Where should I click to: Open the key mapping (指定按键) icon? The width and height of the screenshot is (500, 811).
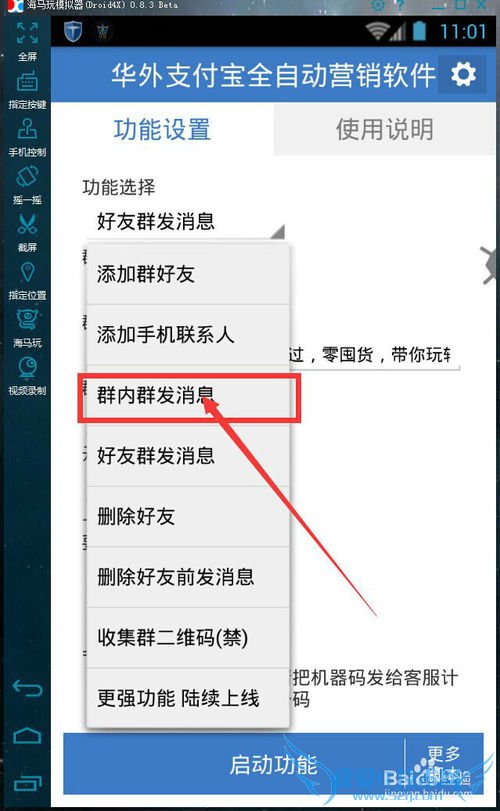pos(27,83)
